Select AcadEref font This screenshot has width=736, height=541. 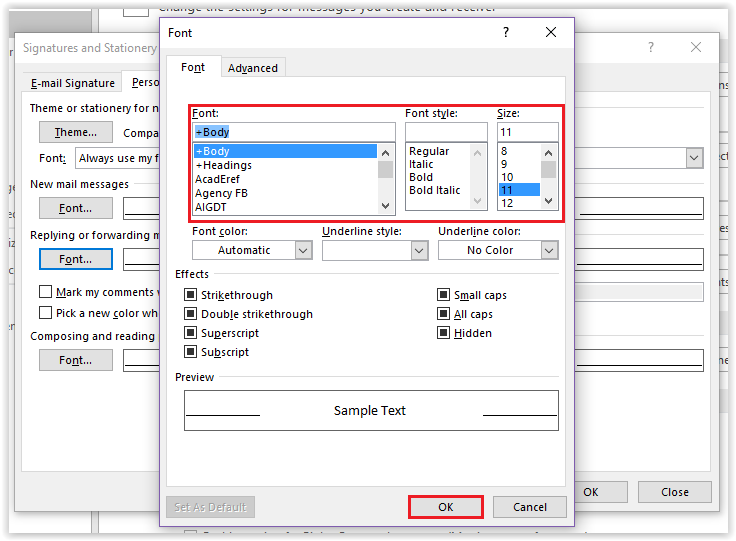(x=285, y=179)
